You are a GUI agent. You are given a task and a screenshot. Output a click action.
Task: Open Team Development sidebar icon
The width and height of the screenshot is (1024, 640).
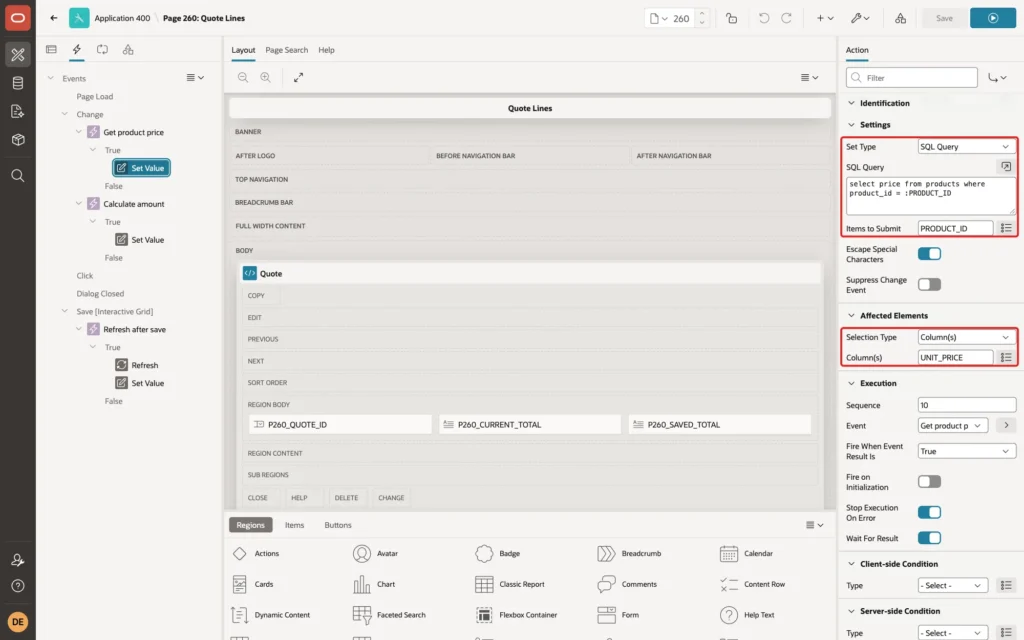coord(18,112)
